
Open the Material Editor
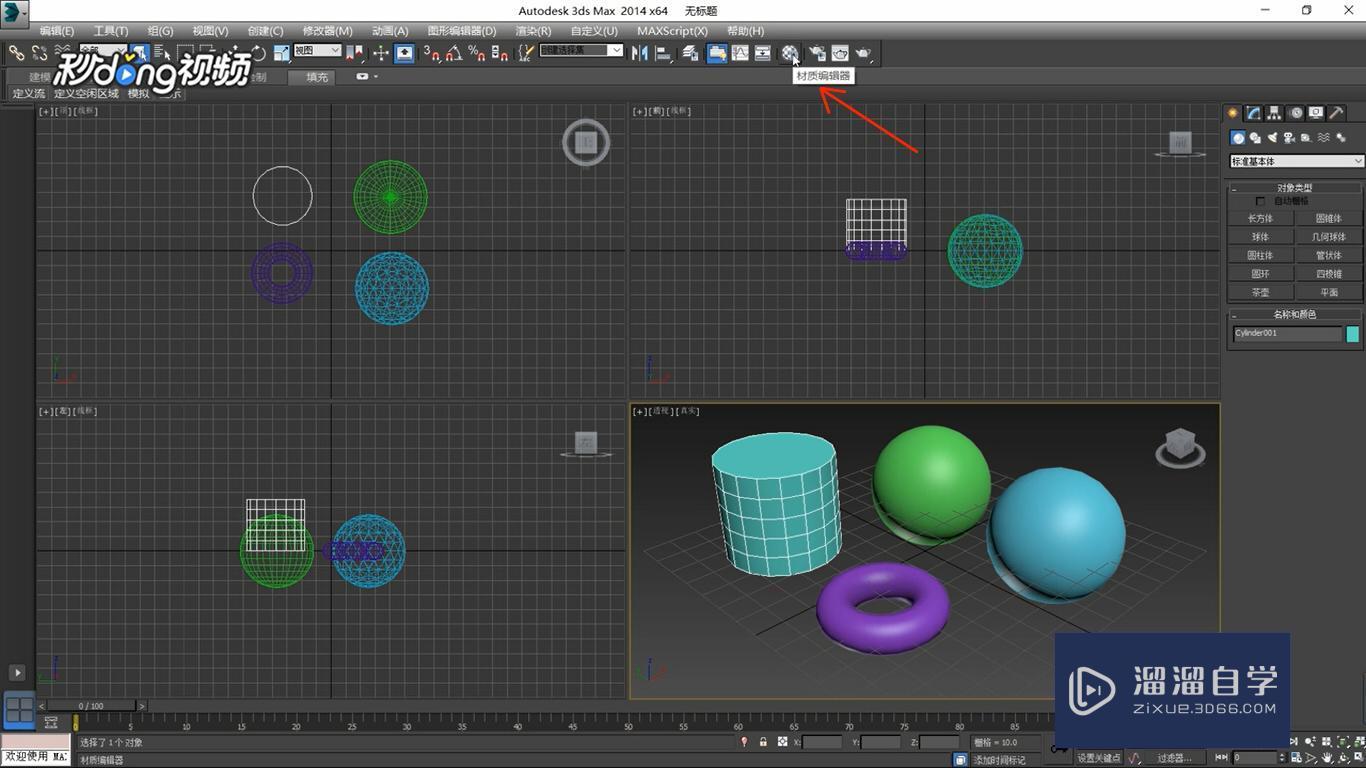(x=789, y=53)
